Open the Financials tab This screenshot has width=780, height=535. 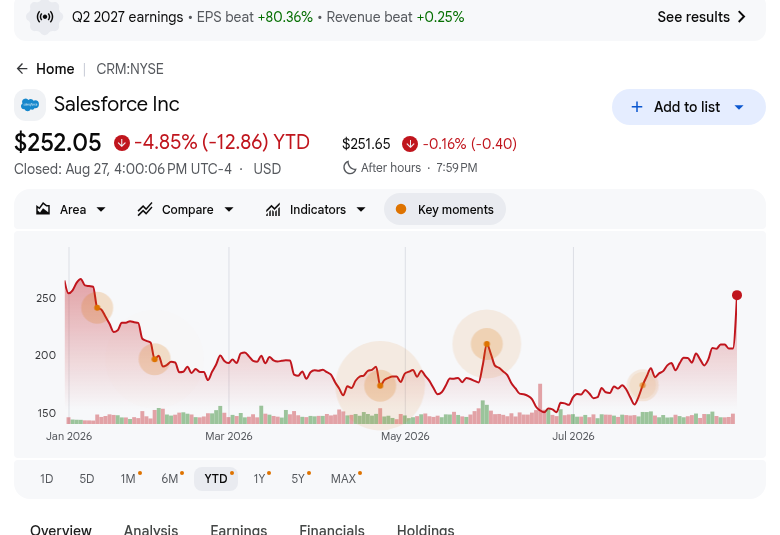click(x=332, y=529)
